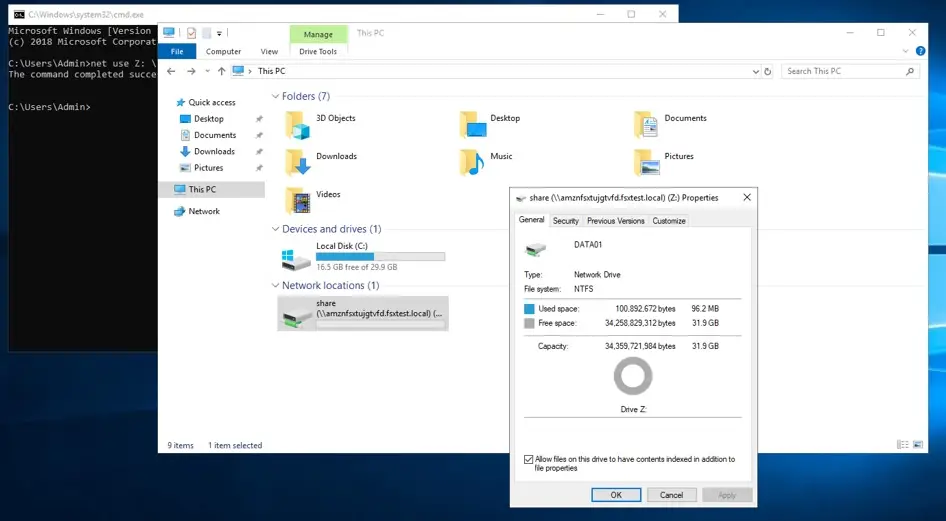This screenshot has height=521, width=946.
Task: Open the Customize Quick Access Toolbar arrow
Action: point(220,33)
